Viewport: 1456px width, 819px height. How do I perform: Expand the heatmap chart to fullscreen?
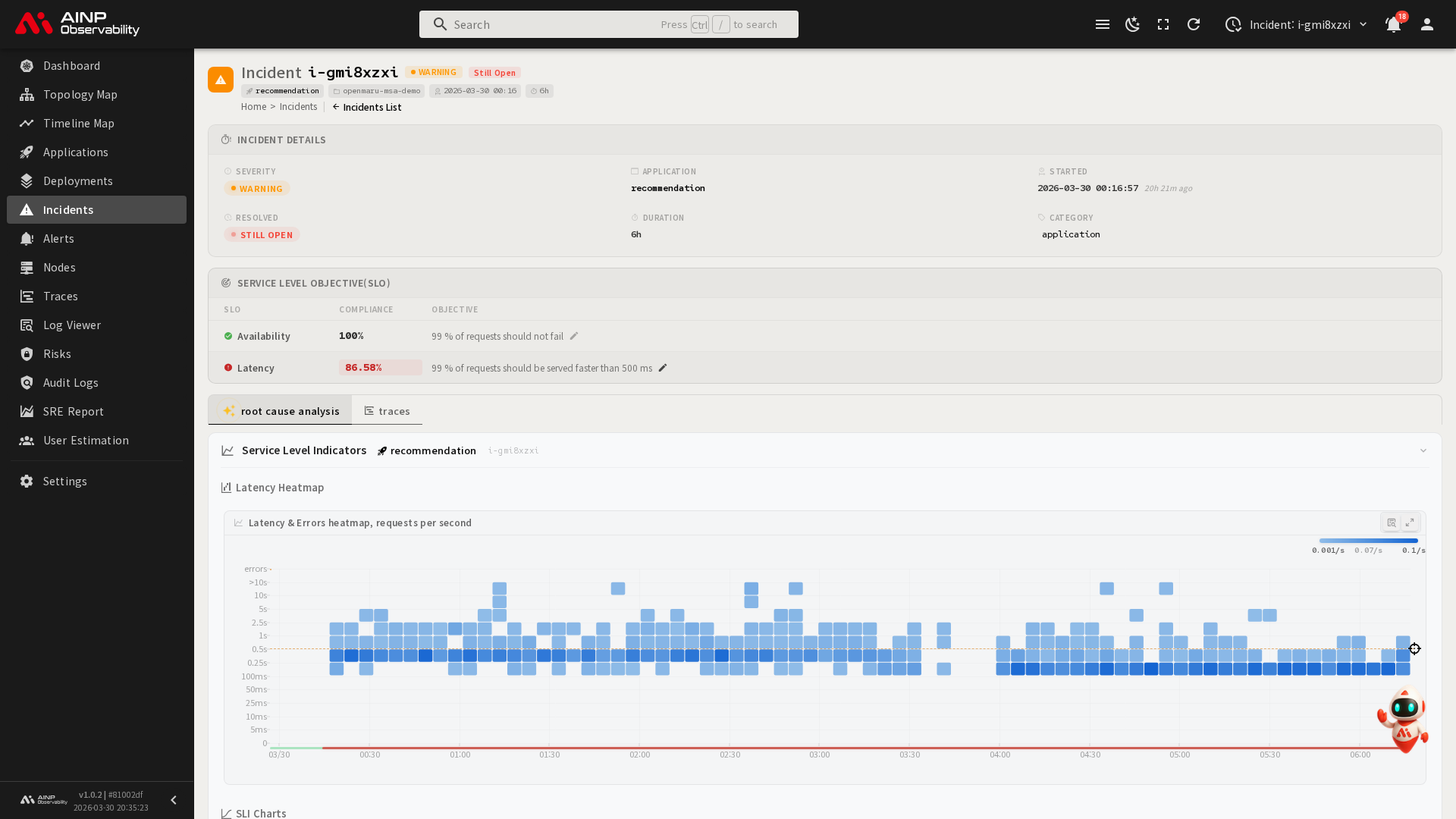point(1410,522)
